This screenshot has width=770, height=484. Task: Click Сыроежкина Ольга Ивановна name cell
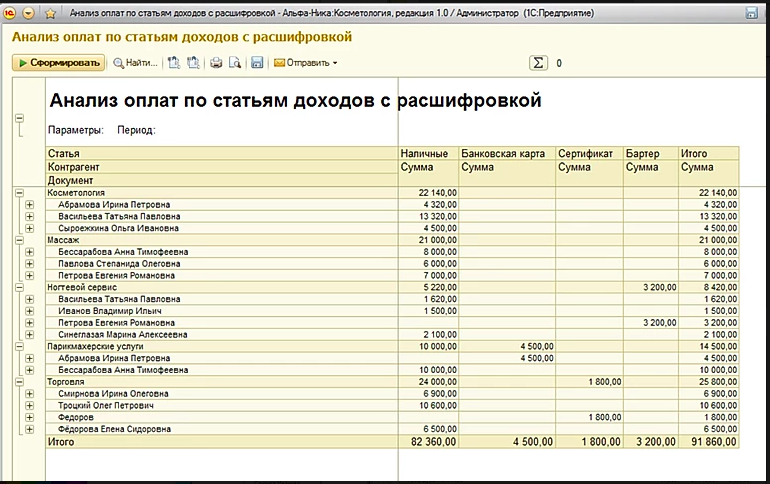pos(222,228)
